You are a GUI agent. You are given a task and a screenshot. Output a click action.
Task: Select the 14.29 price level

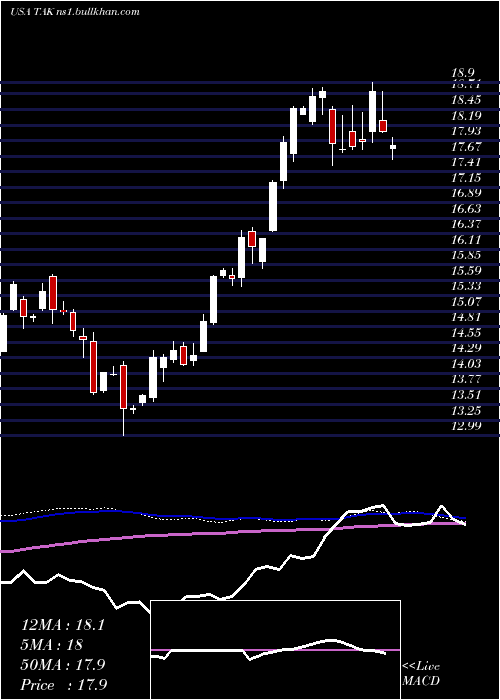[x=466, y=348]
